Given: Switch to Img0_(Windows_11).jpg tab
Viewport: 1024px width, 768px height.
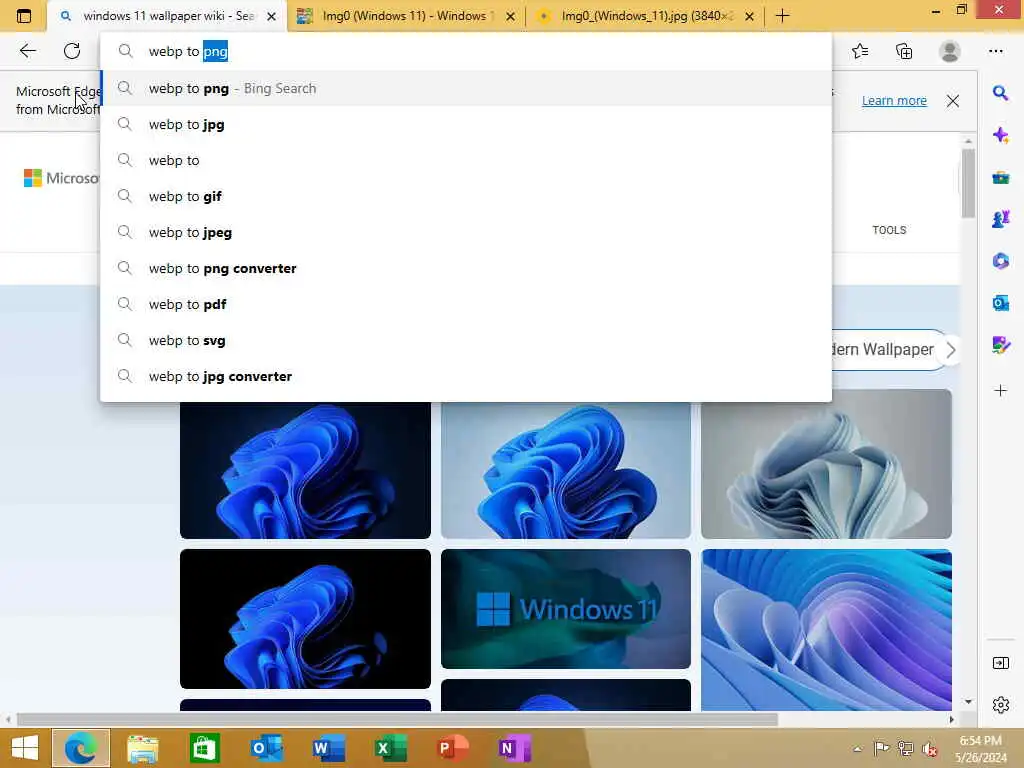Looking at the screenshot, I should [643, 16].
